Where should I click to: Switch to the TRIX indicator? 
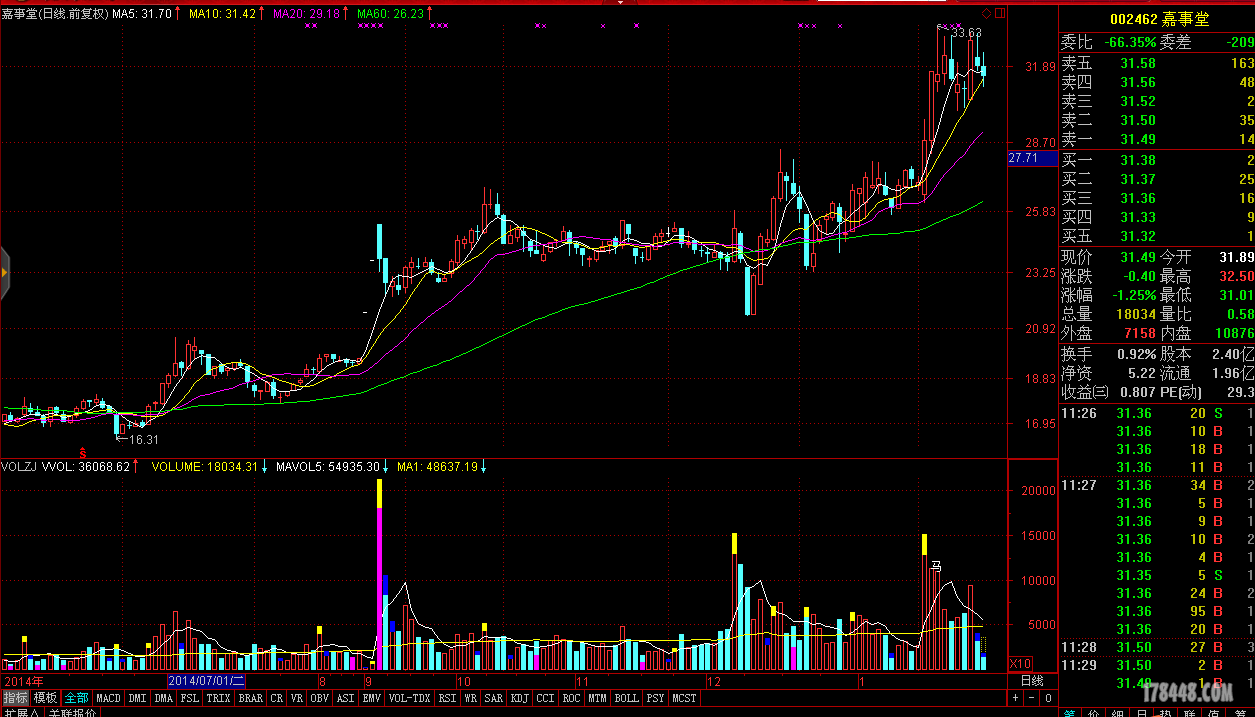tap(219, 698)
